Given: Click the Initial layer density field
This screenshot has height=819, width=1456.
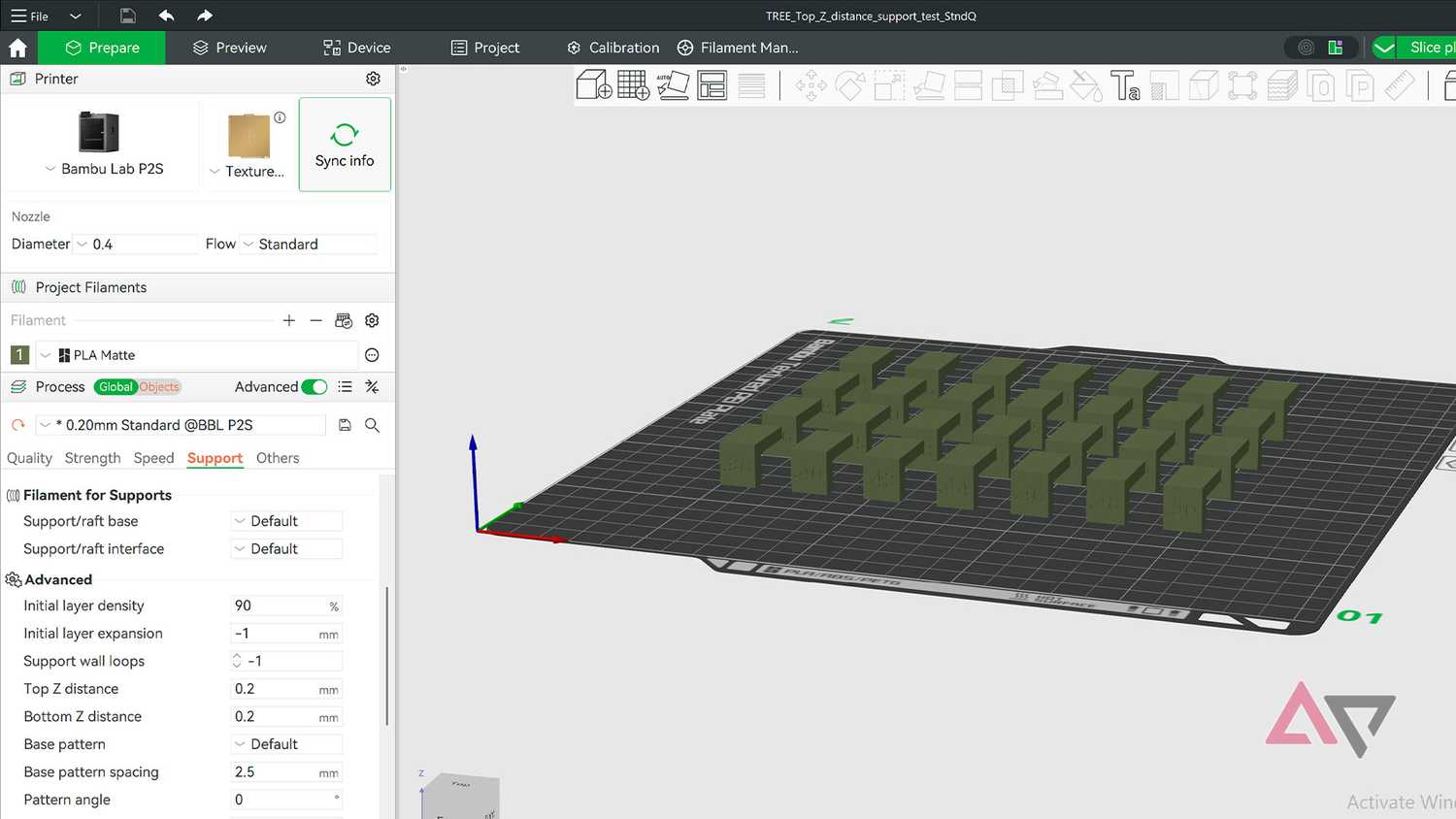Looking at the screenshot, I should (286, 606).
